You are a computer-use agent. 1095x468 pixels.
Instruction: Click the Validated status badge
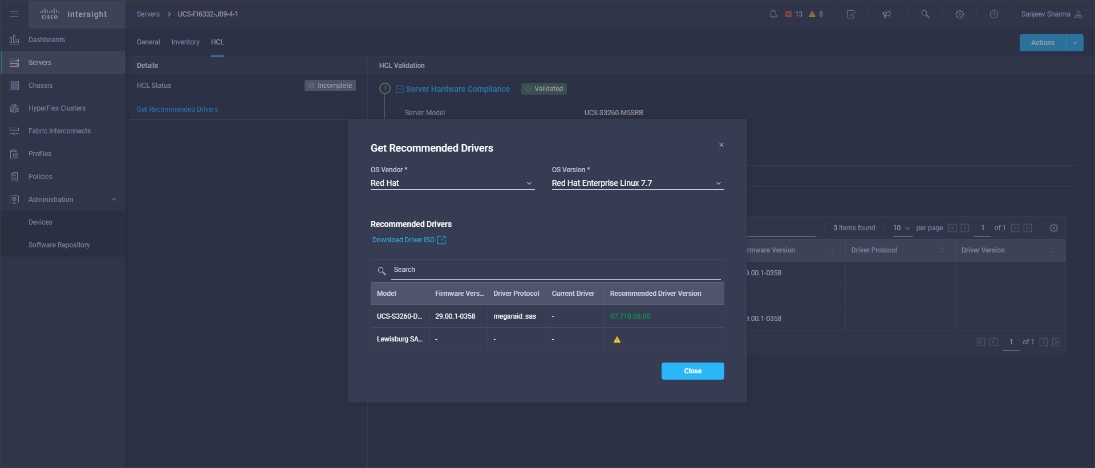[x=544, y=89]
